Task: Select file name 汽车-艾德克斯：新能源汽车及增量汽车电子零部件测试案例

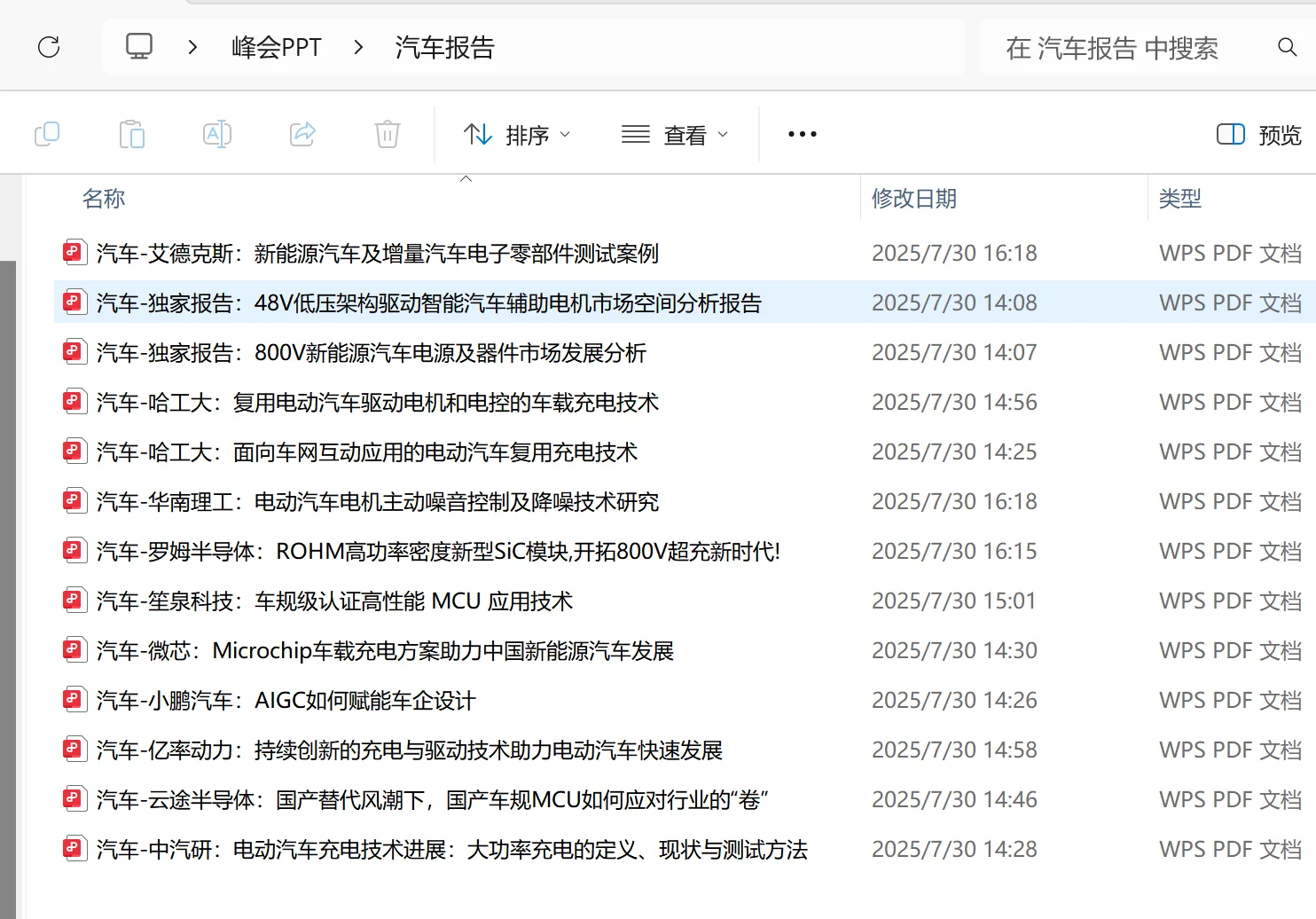Action: click(378, 254)
